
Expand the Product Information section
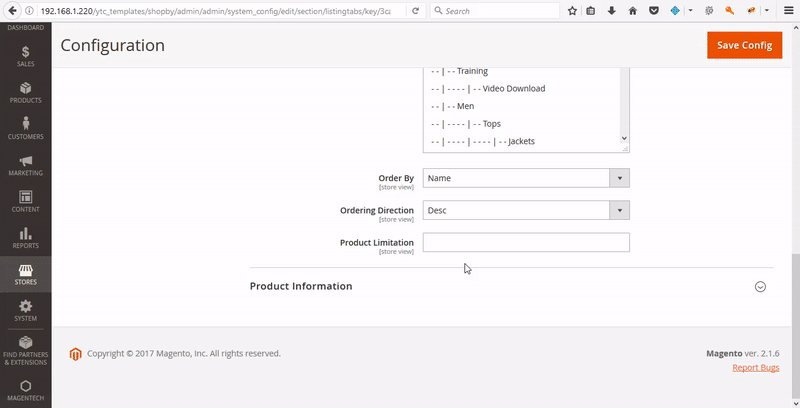coord(760,286)
